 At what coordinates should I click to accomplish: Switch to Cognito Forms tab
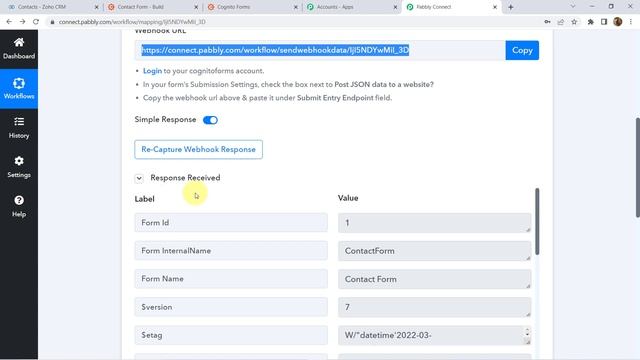pyautogui.click(x=252, y=7)
